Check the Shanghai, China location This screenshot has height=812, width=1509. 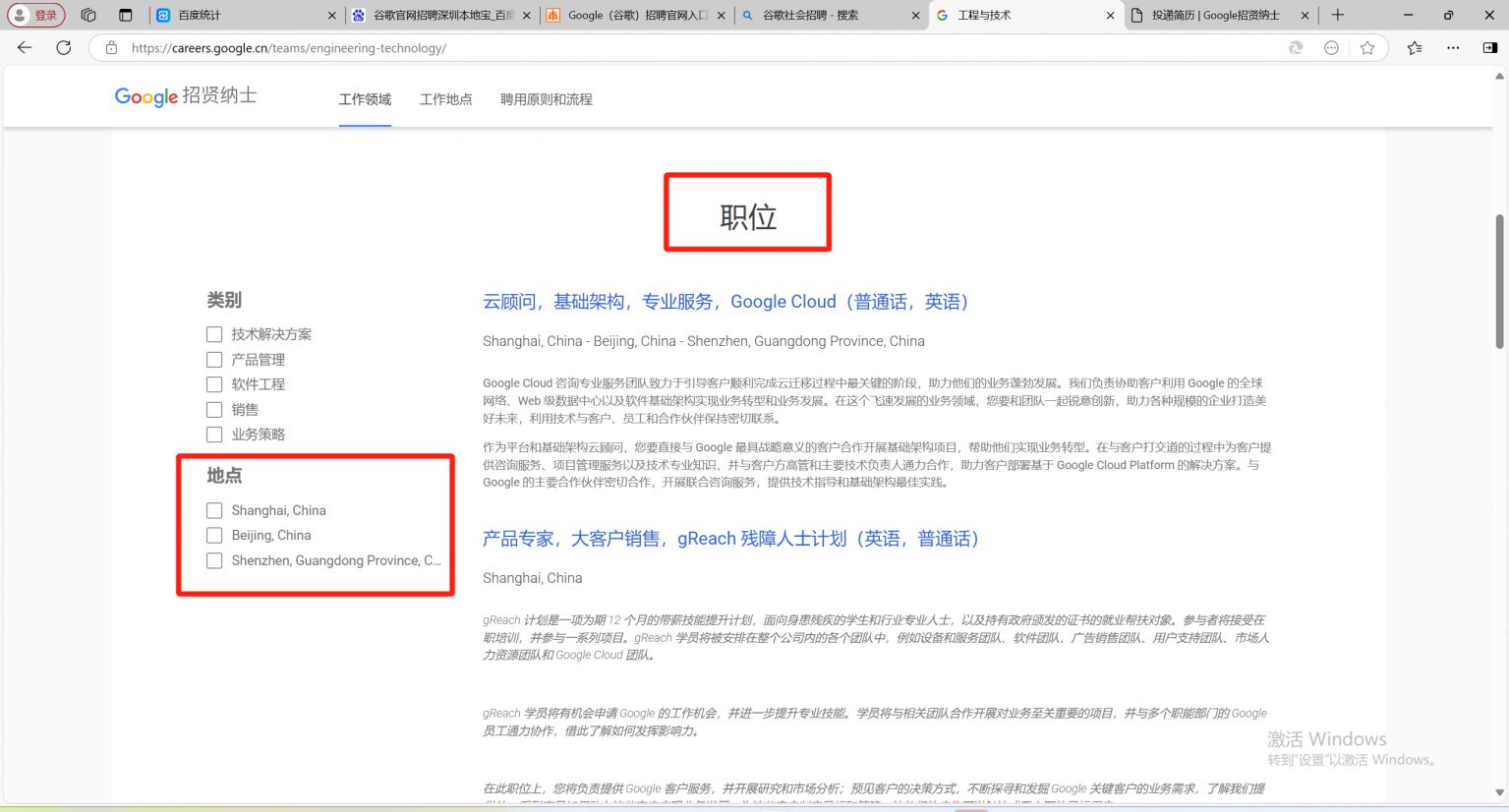[214, 510]
